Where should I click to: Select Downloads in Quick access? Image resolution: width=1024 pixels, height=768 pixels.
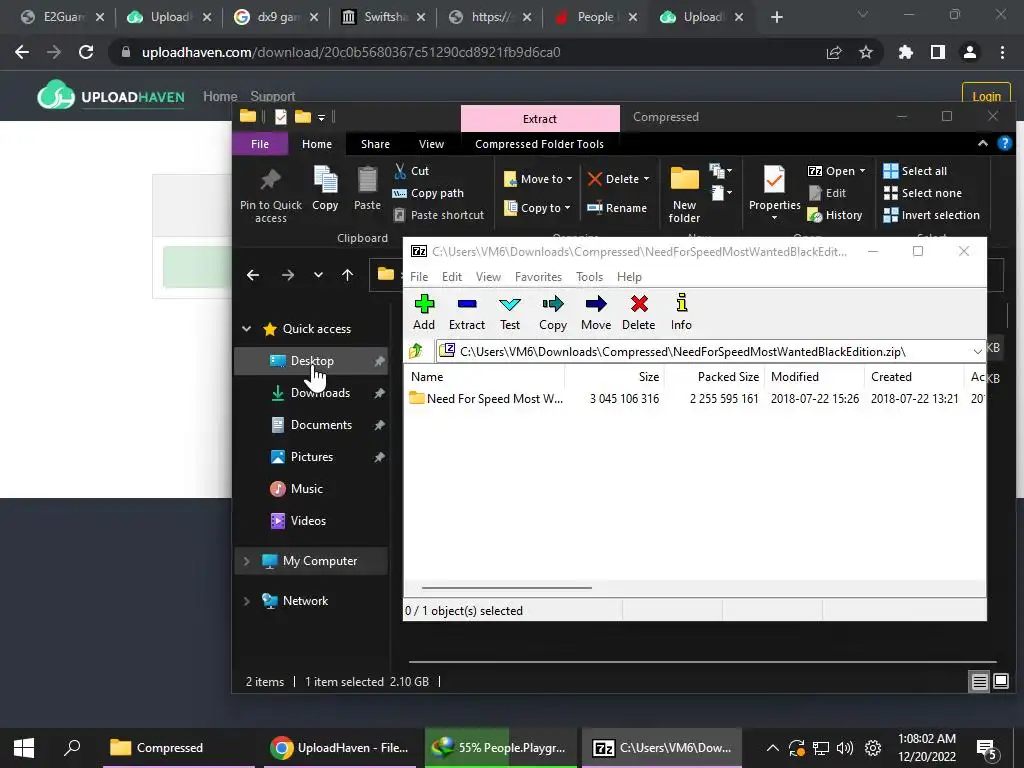(x=312, y=393)
